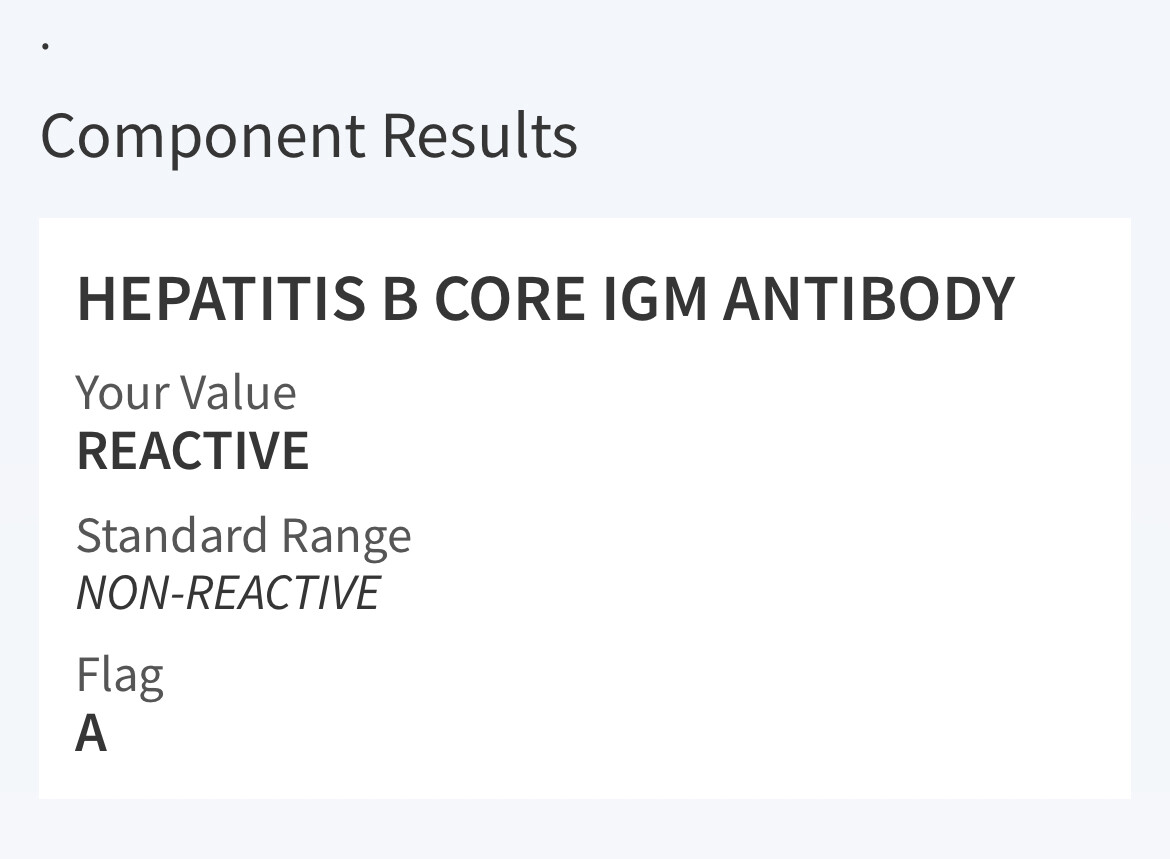
Task: Click the word Component in the heading
Action: 203,139
